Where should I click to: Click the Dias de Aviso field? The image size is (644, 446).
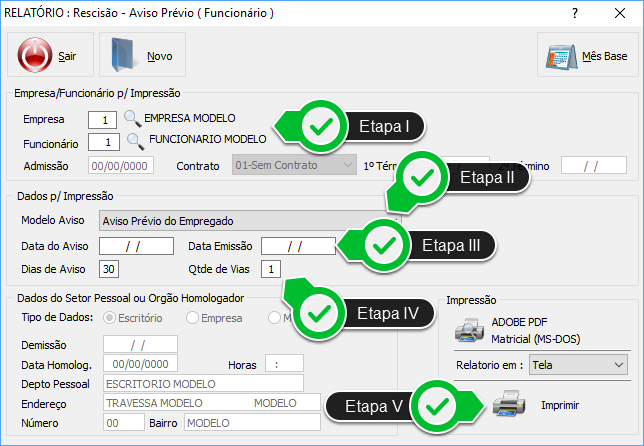tap(110, 269)
